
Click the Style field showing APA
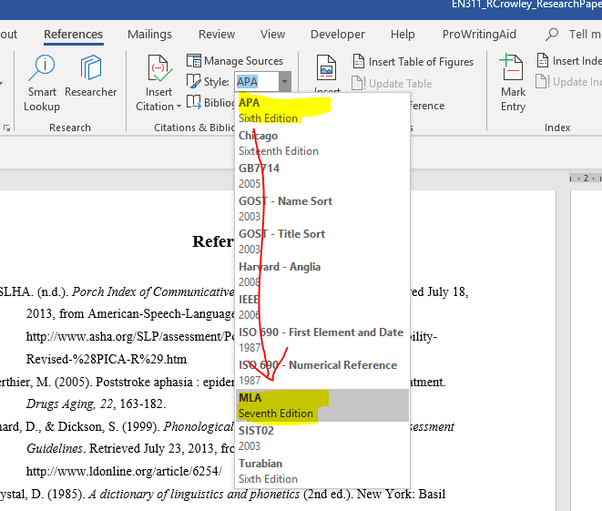pos(257,81)
